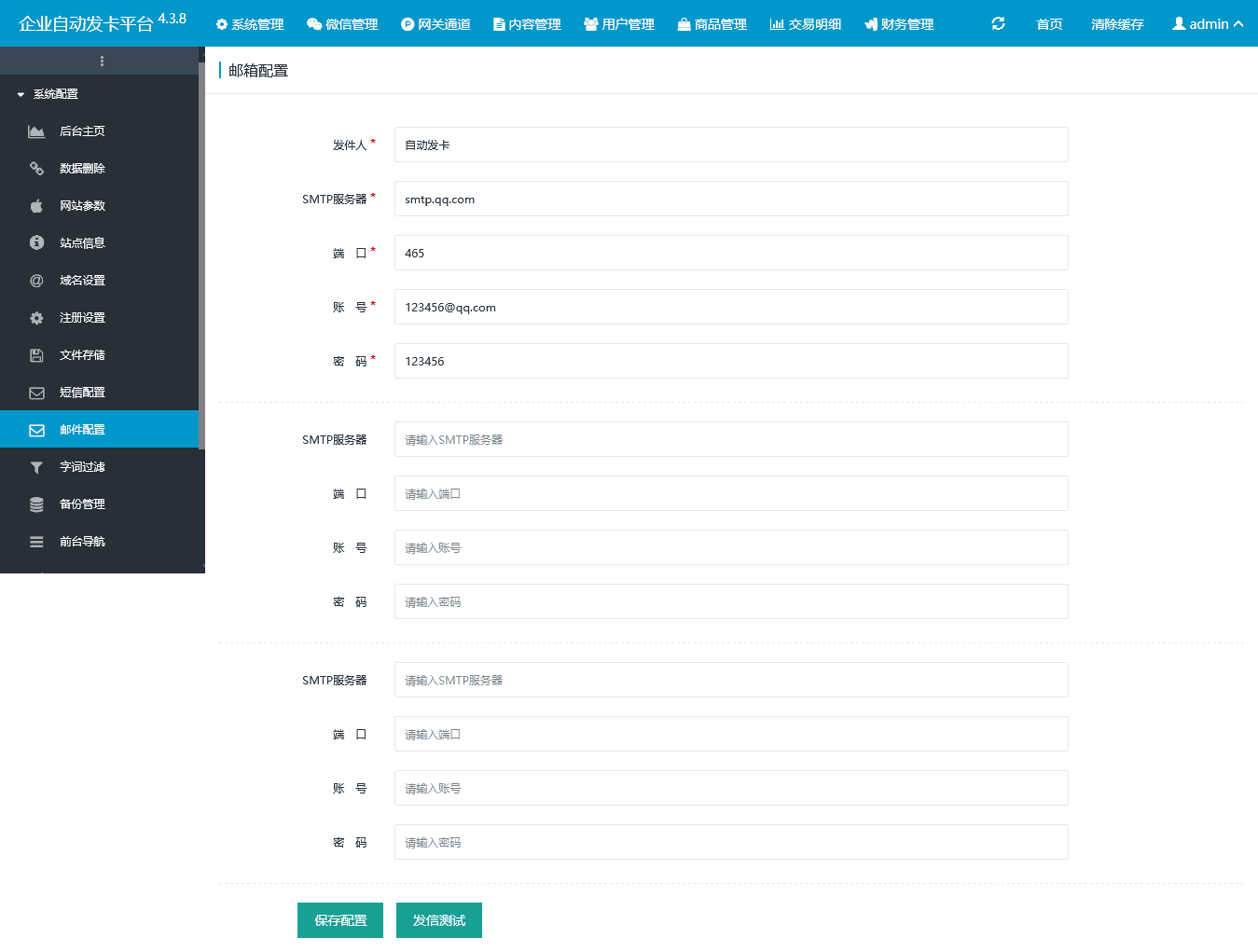
Task: Focus the account field with 123456@qq.com
Action: pyautogui.click(x=731, y=307)
